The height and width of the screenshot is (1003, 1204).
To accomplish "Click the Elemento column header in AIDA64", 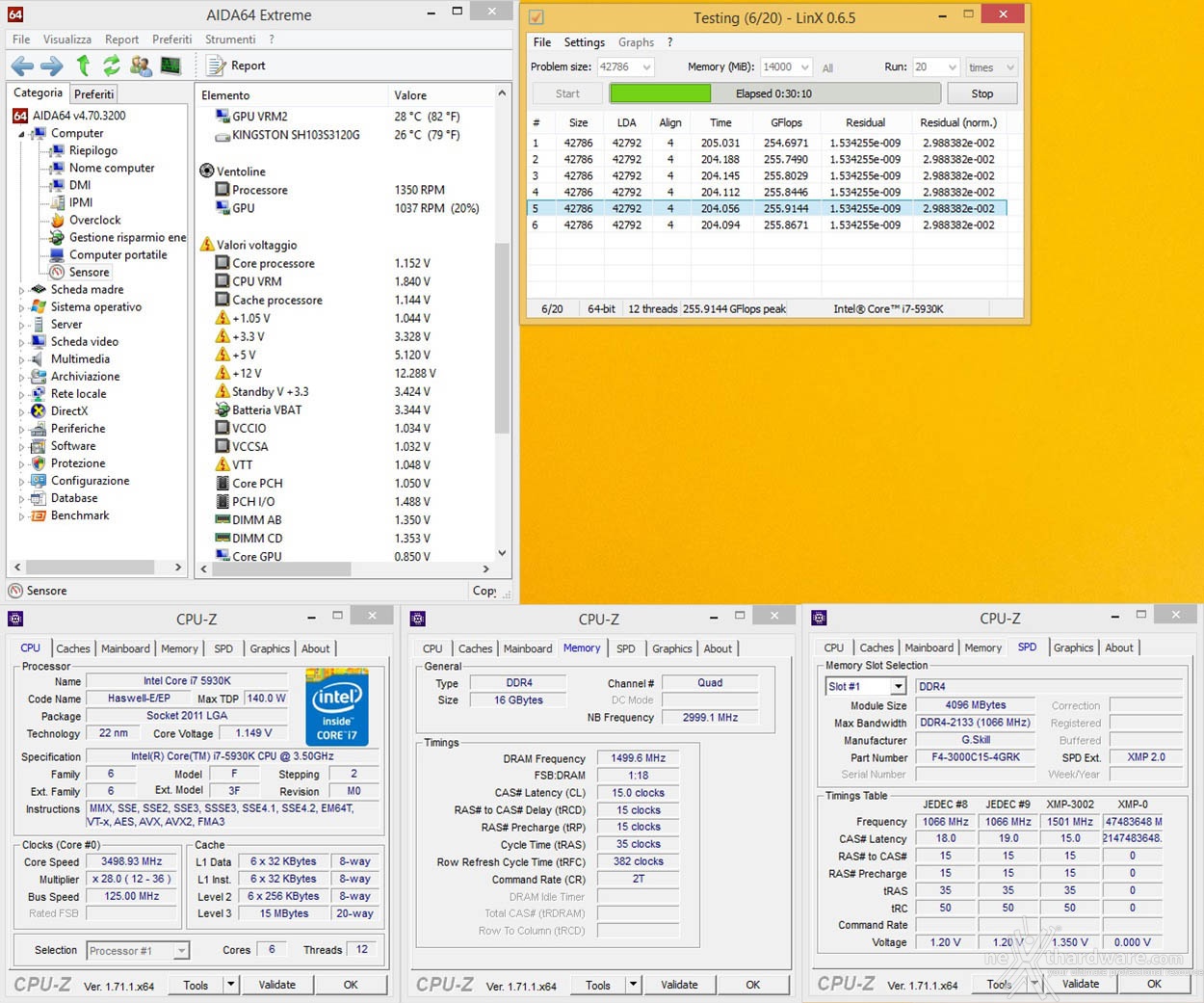I will point(291,95).
